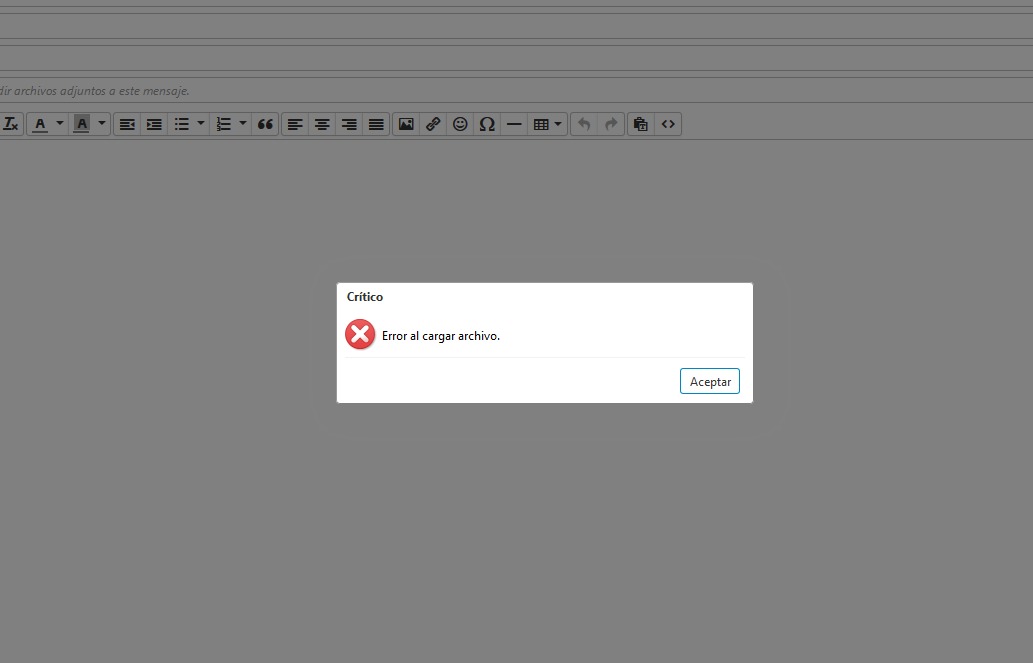This screenshot has width=1033, height=663.
Task: Click the decrease indent icon
Action: pyautogui.click(x=127, y=124)
